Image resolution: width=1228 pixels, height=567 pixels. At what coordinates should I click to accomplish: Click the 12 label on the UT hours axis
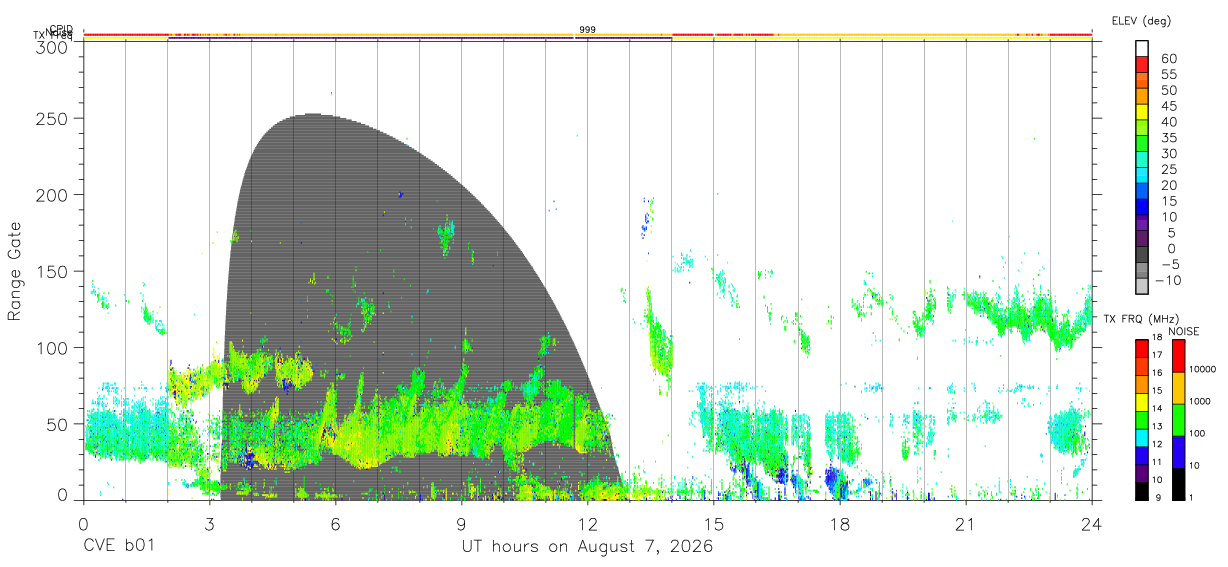pyautogui.click(x=588, y=524)
